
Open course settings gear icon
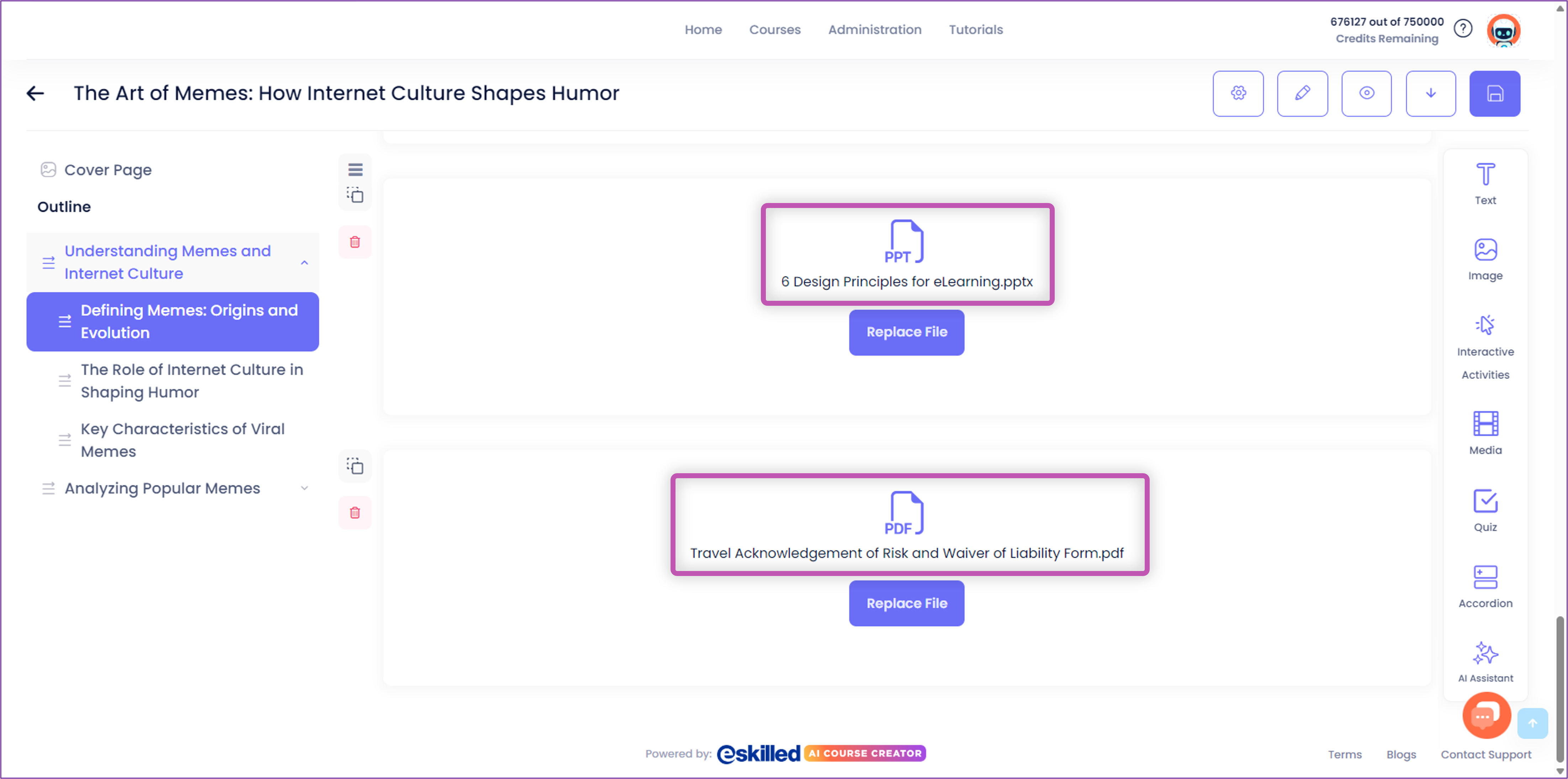coord(1238,93)
